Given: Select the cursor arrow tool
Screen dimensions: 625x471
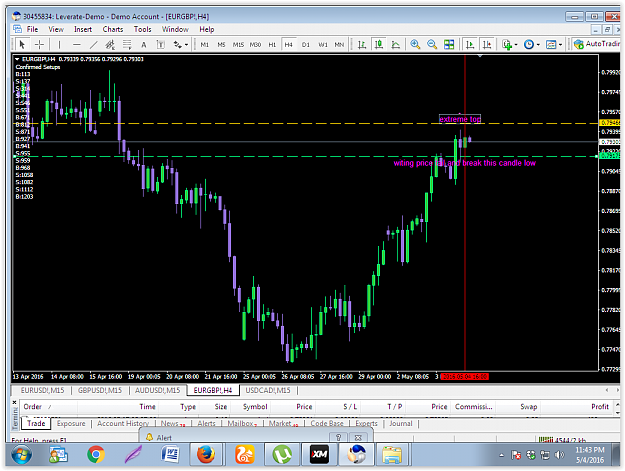Looking at the screenshot, I should point(22,45).
